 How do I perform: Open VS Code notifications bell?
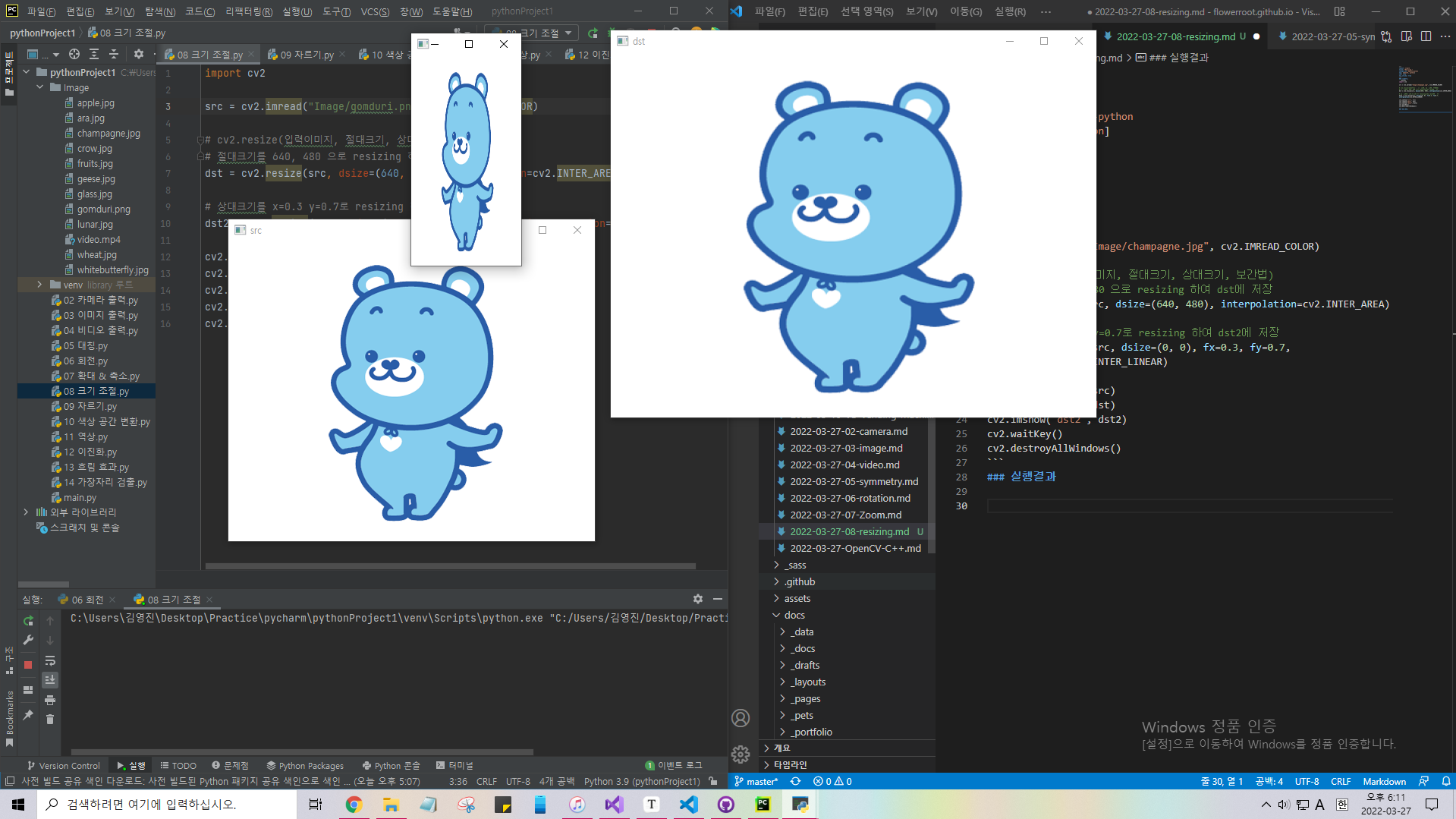[1445, 781]
